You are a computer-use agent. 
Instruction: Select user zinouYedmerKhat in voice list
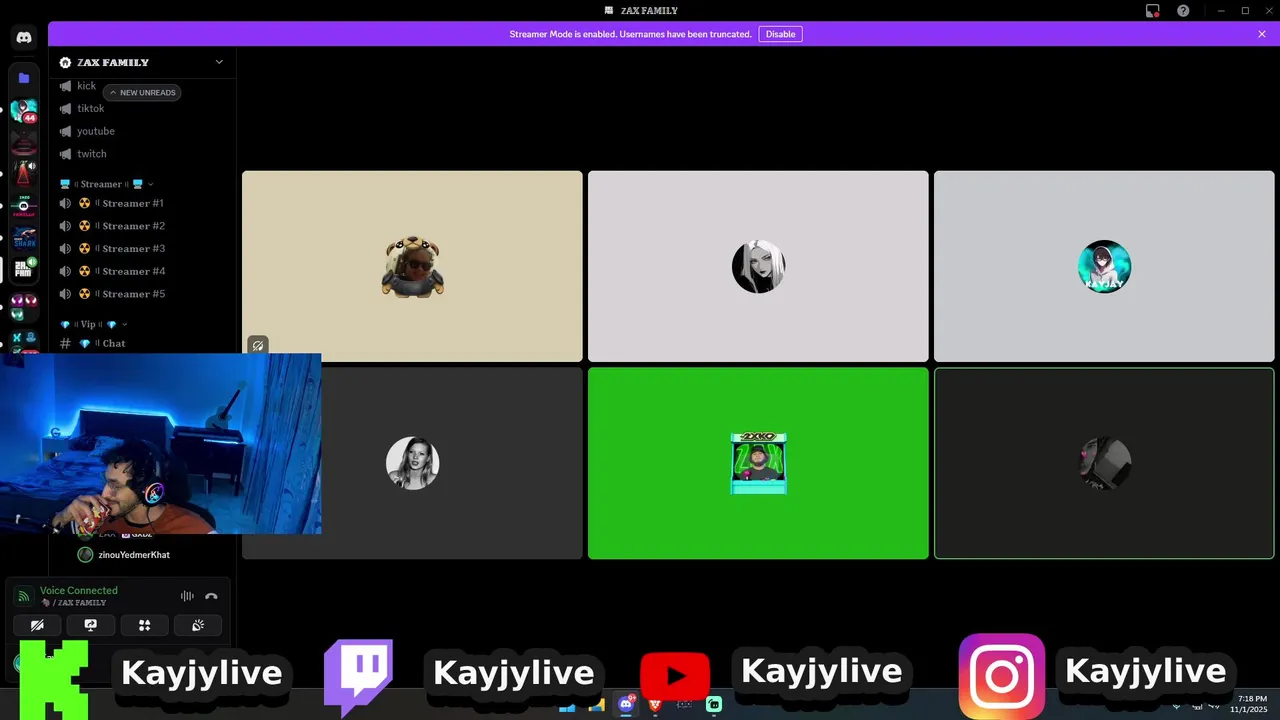pos(134,554)
